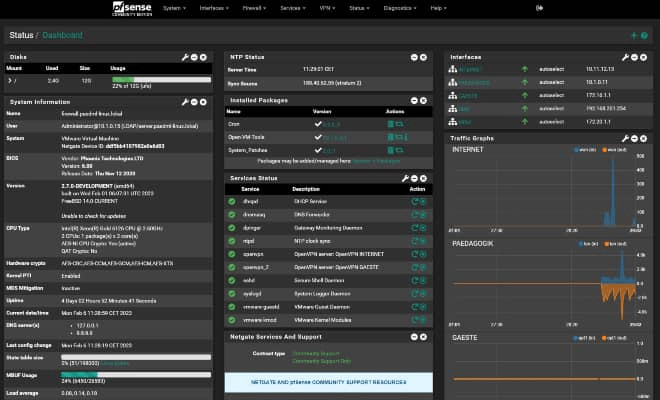Click the disk usage bar showing 22%
Screen dimensions: 660x400
161,80
